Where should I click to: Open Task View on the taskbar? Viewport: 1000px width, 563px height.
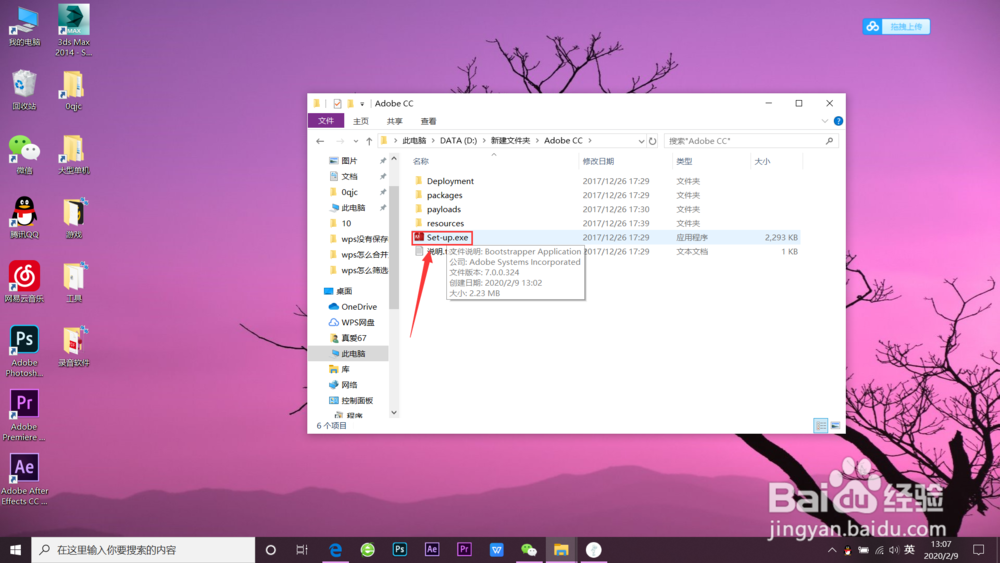point(302,550)
